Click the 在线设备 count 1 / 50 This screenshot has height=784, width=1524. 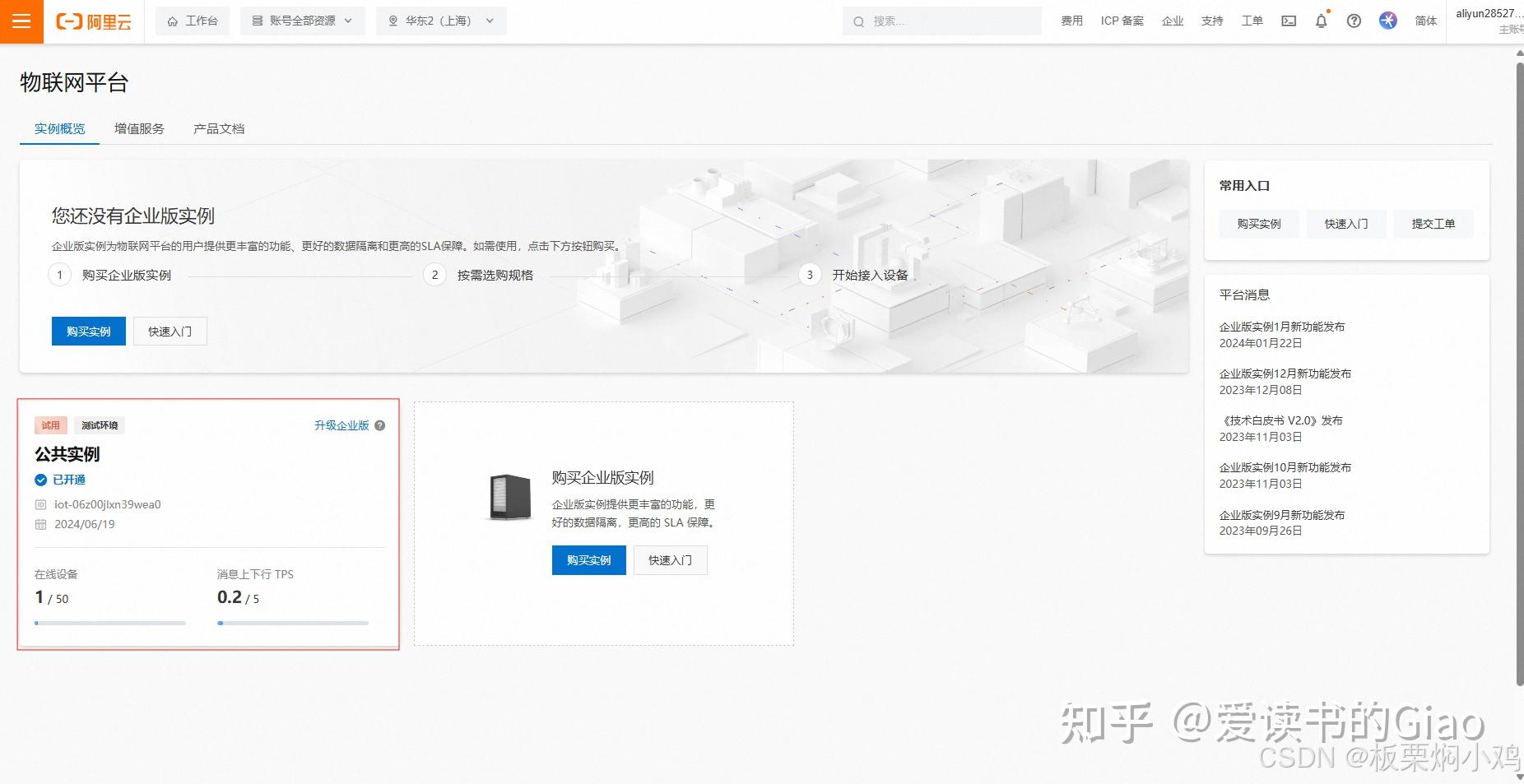click(52, 597)
